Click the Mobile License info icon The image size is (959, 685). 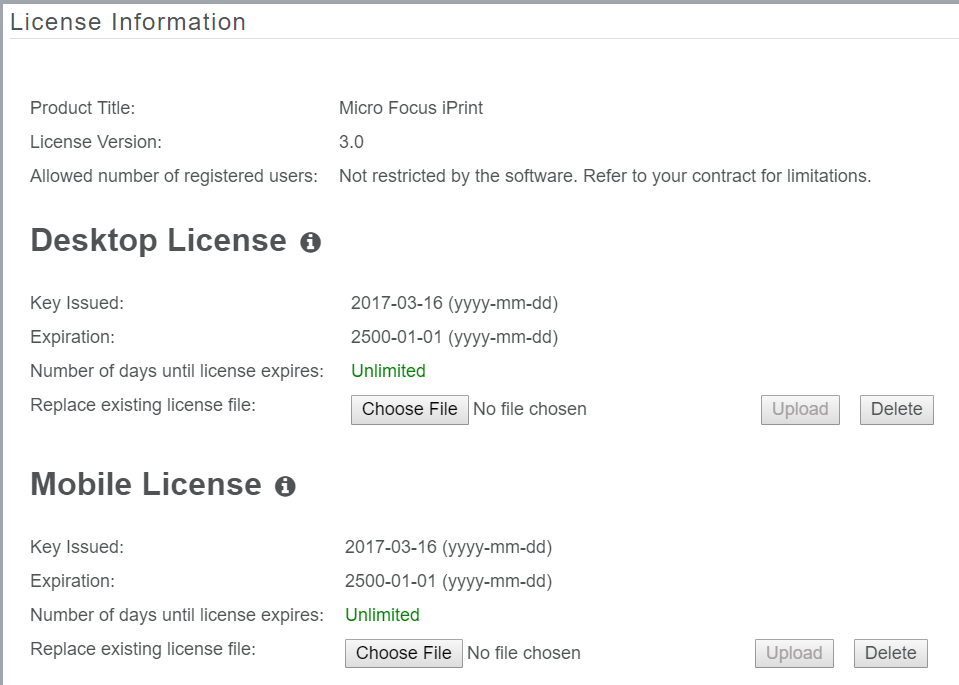pyautogui.click(x=285, y=486)
